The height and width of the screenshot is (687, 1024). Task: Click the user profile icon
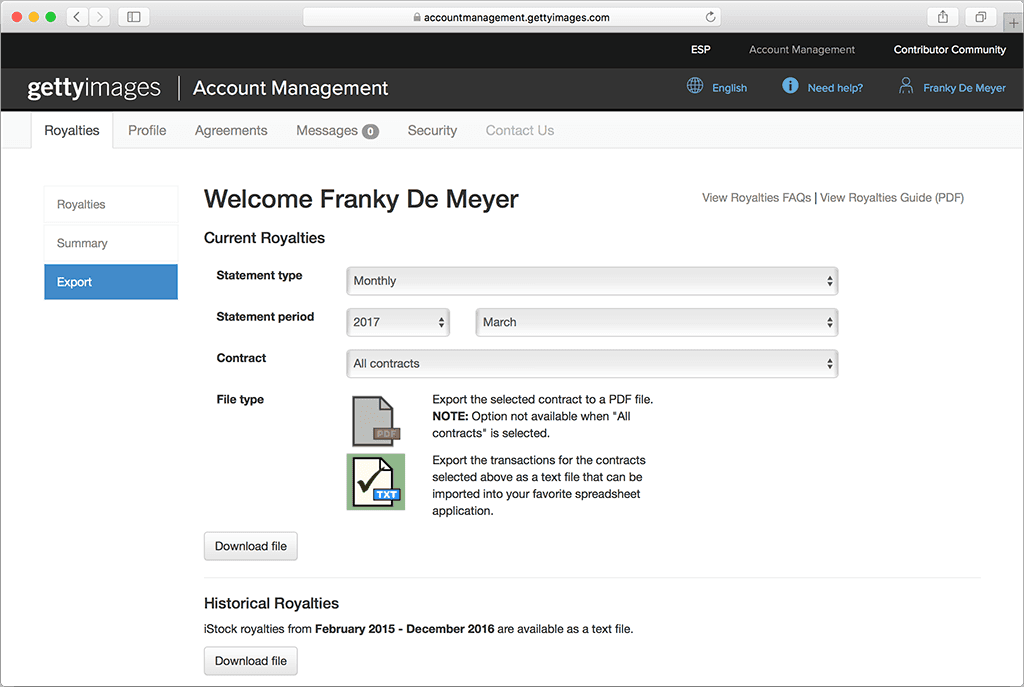coord(906,86)
